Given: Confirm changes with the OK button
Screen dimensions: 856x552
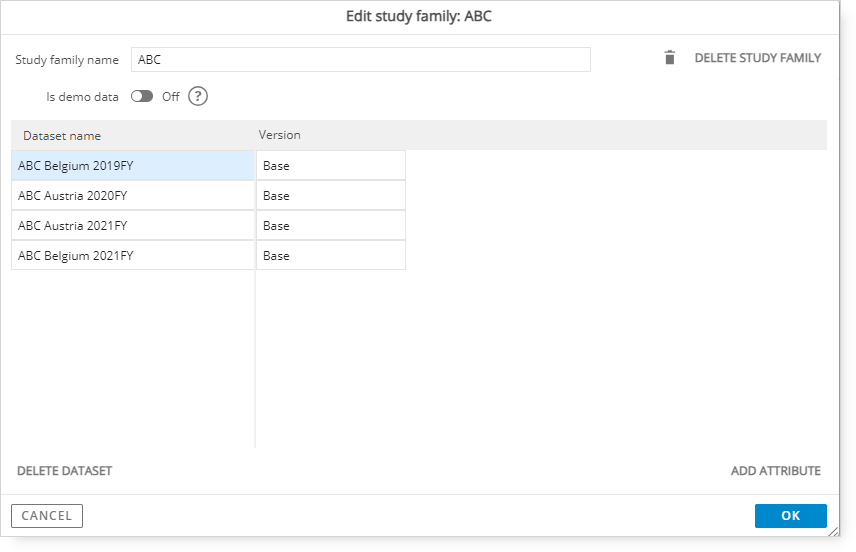Looking at the screenshot, I should pos(790,516).
